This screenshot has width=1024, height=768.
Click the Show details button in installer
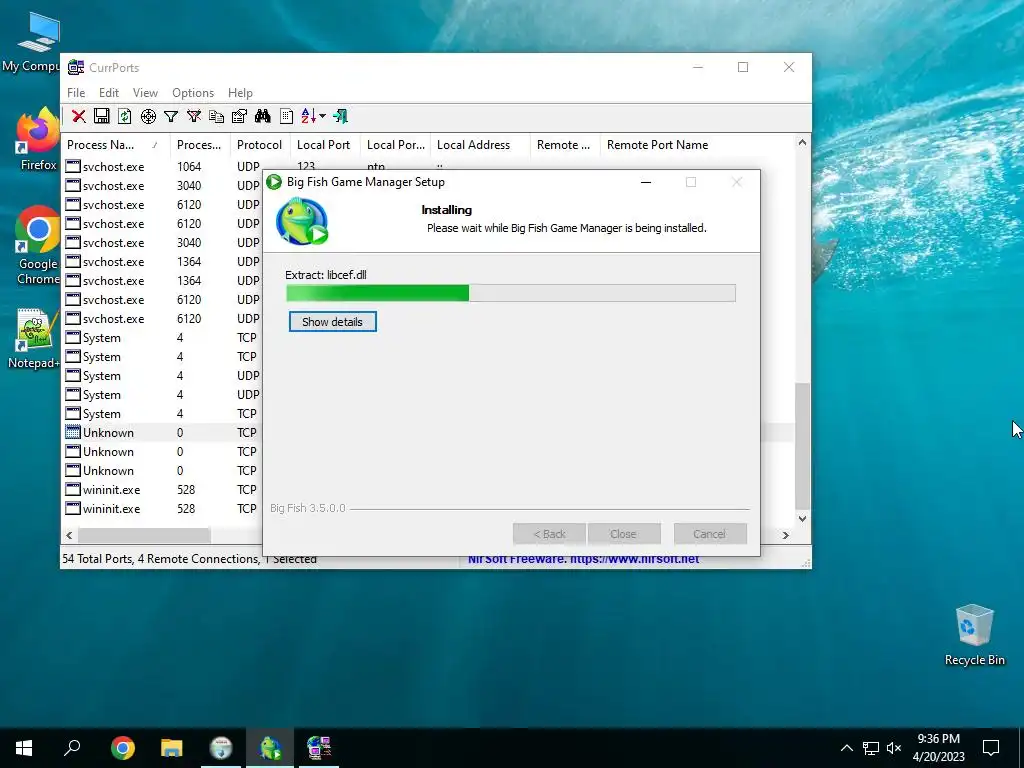[x=332, y=322]
